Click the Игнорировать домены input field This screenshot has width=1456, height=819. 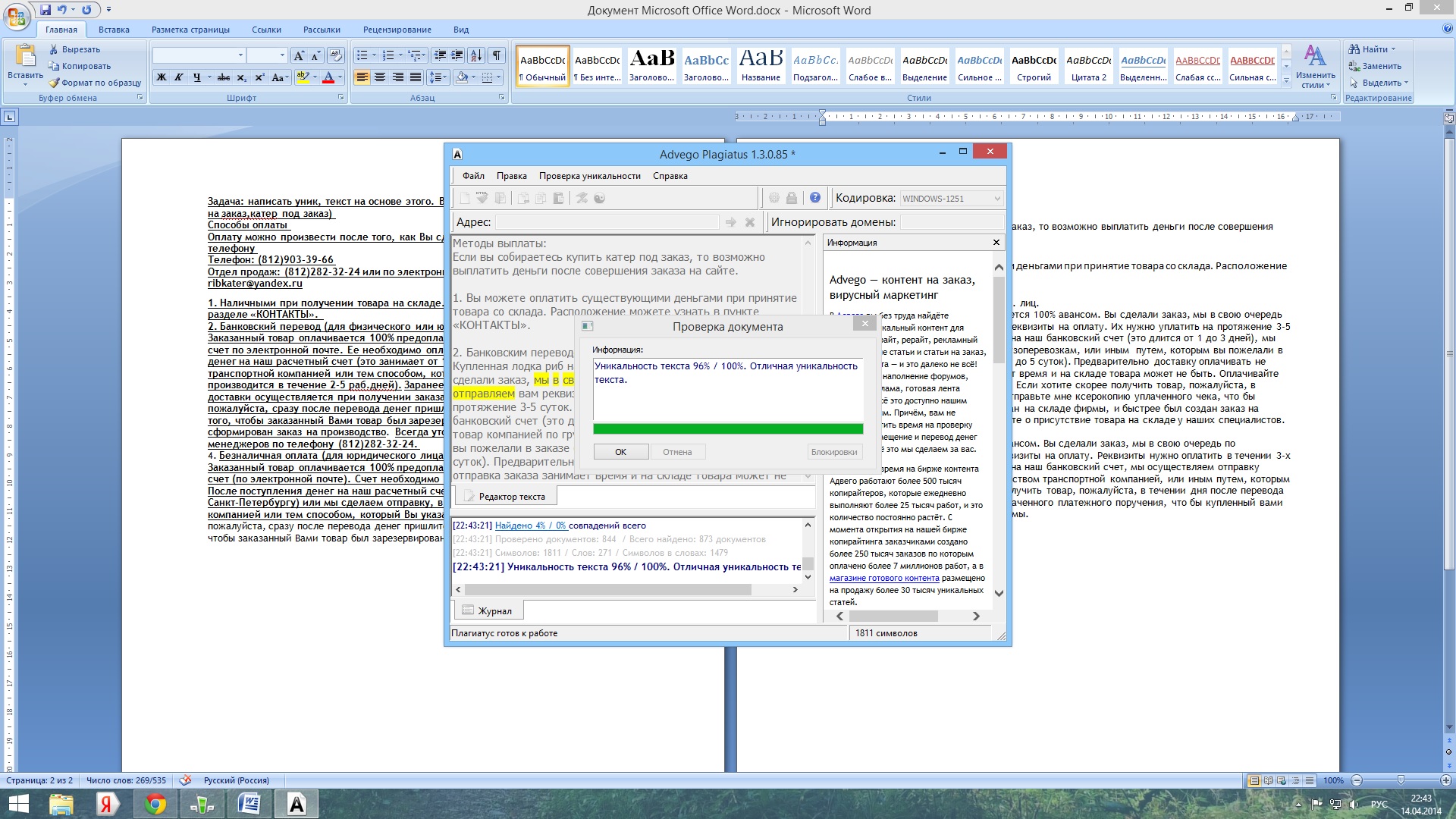click(x=952, y=222)
